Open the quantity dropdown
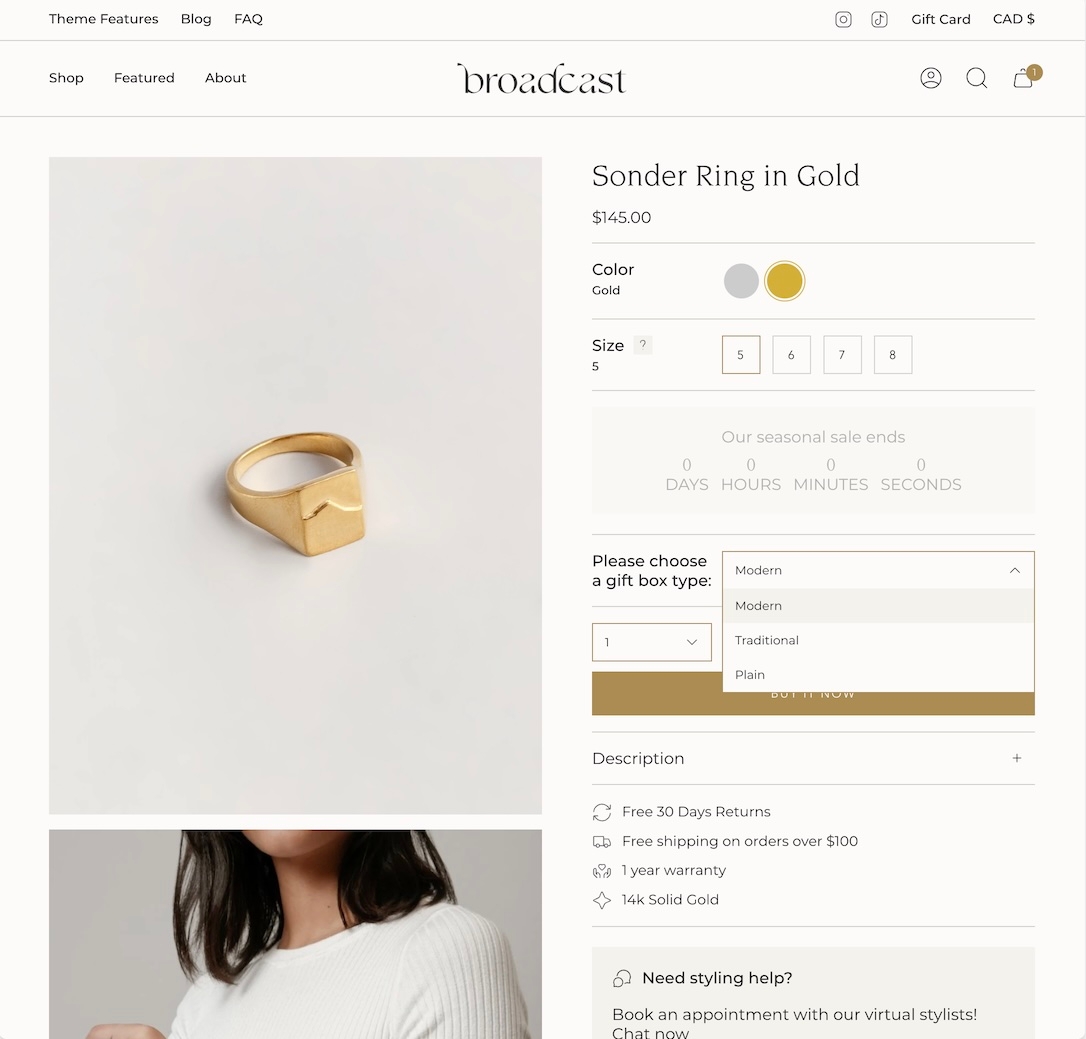This screenshot has width=1086, height=1039. 651,642
